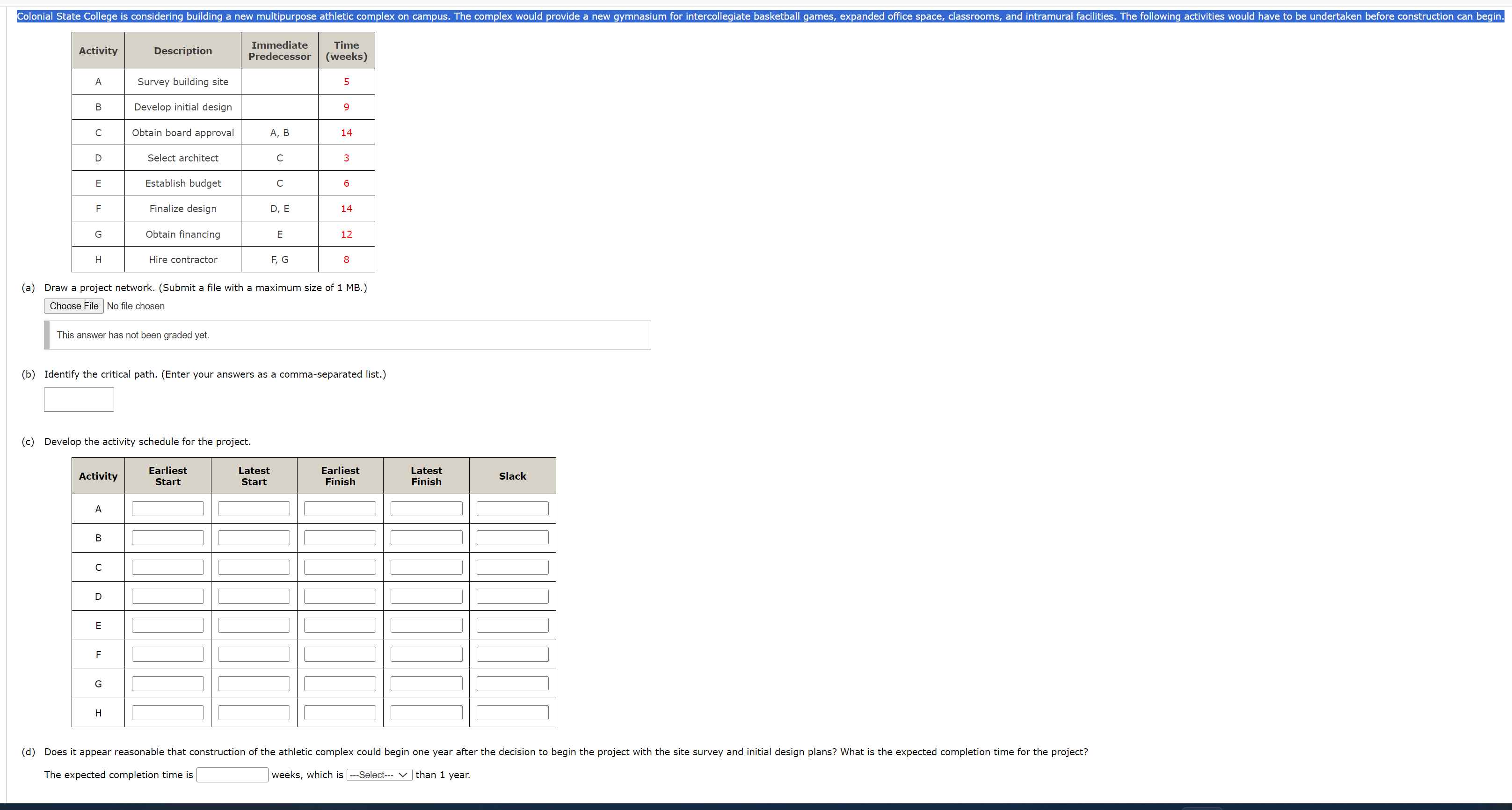1512x810 pixels.
Task: Click Slack field for activity A
Action: pos(512,508)
